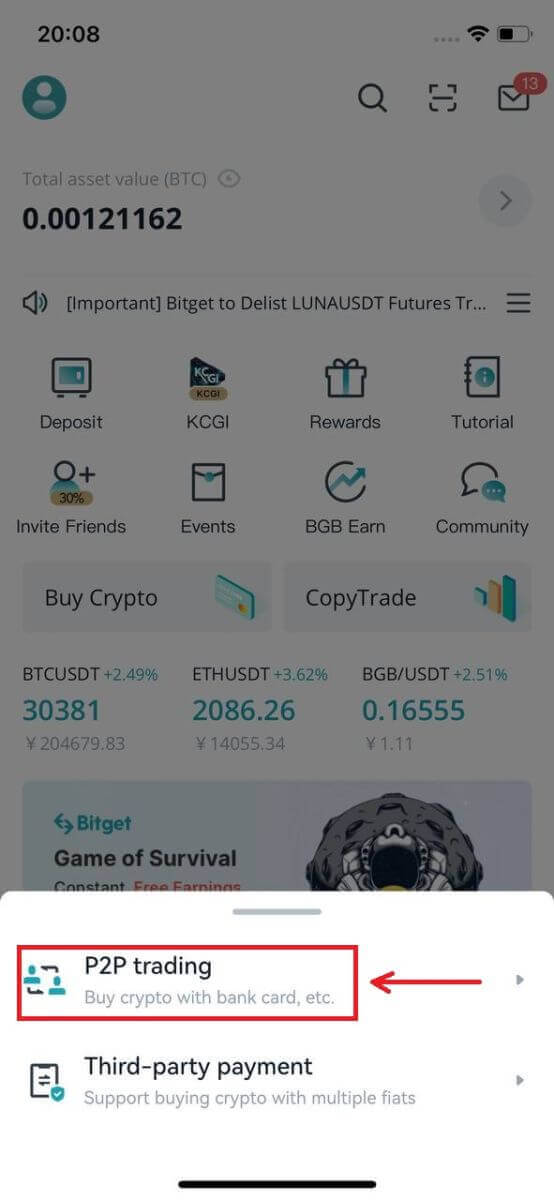Open the QR scan icon
This screenshot has width=554, height=1200.
click(x=442, y=98)
